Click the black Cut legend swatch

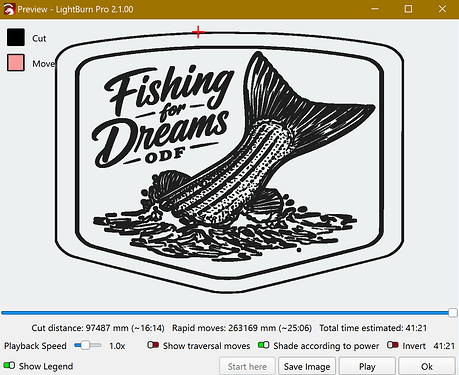tap(16, 37)
